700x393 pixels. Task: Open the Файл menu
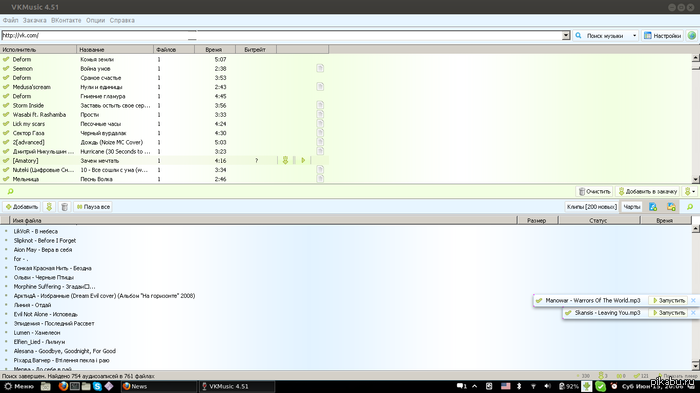[10, 20]
